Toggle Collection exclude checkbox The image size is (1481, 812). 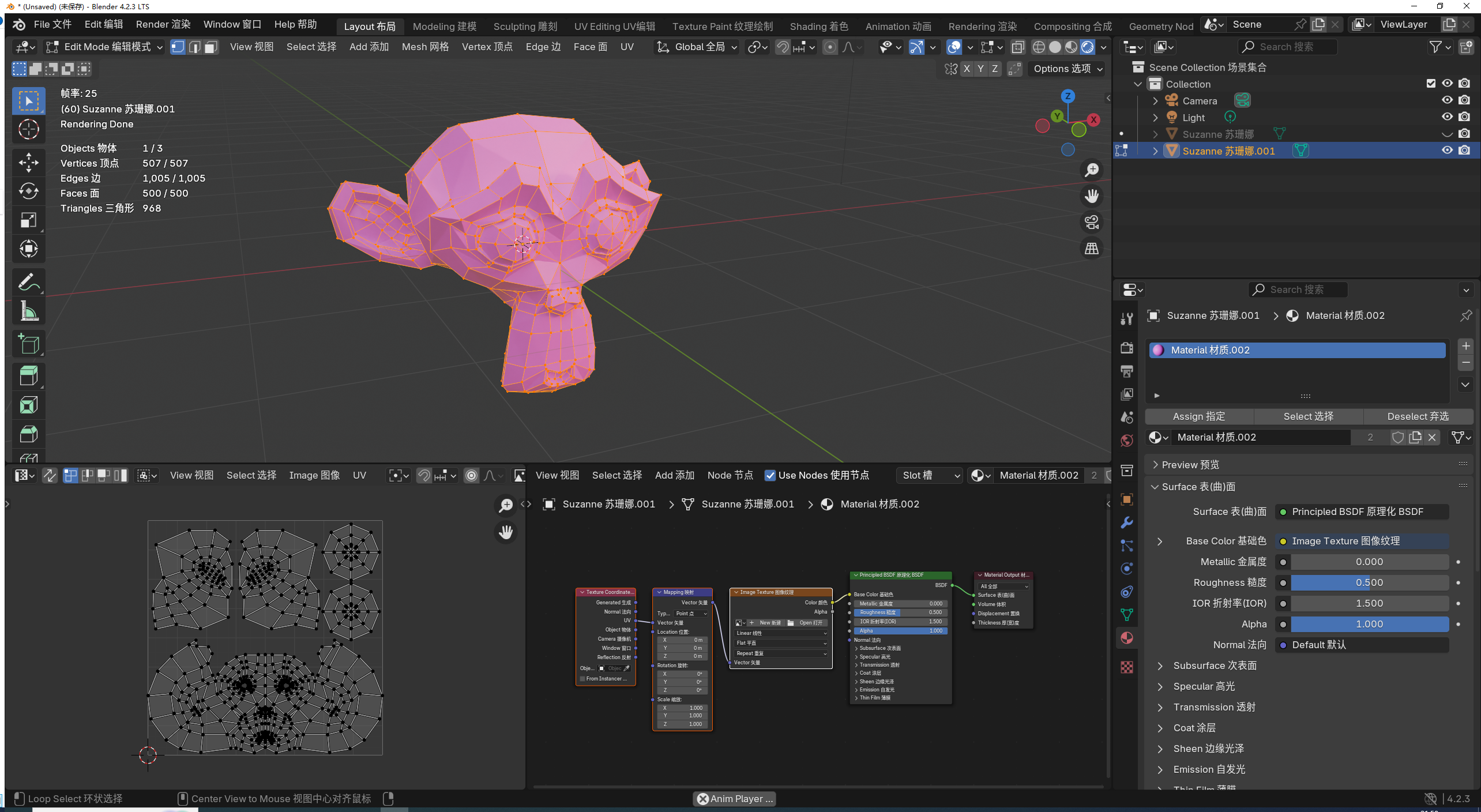point(1431,84)
